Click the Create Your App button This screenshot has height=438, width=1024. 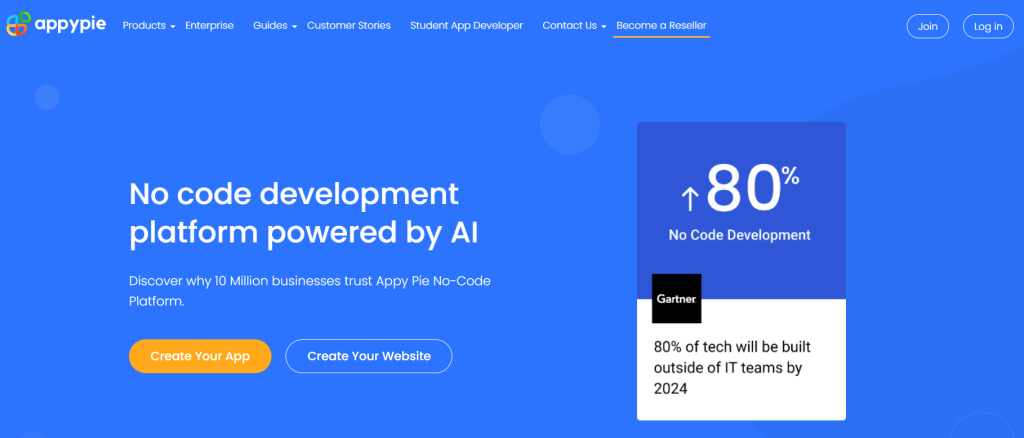(200, 356)
